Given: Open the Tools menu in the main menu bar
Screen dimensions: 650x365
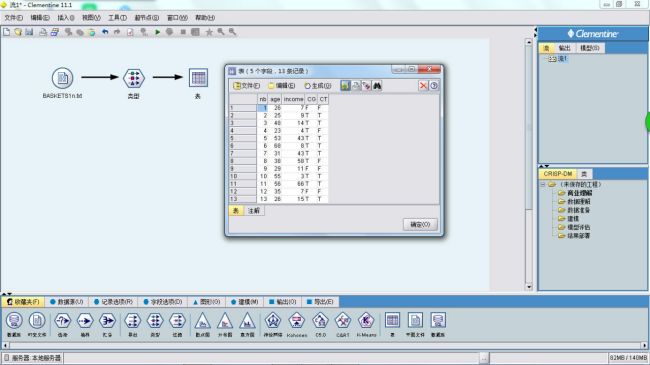Looking at the screenshot, I should 117,18.
